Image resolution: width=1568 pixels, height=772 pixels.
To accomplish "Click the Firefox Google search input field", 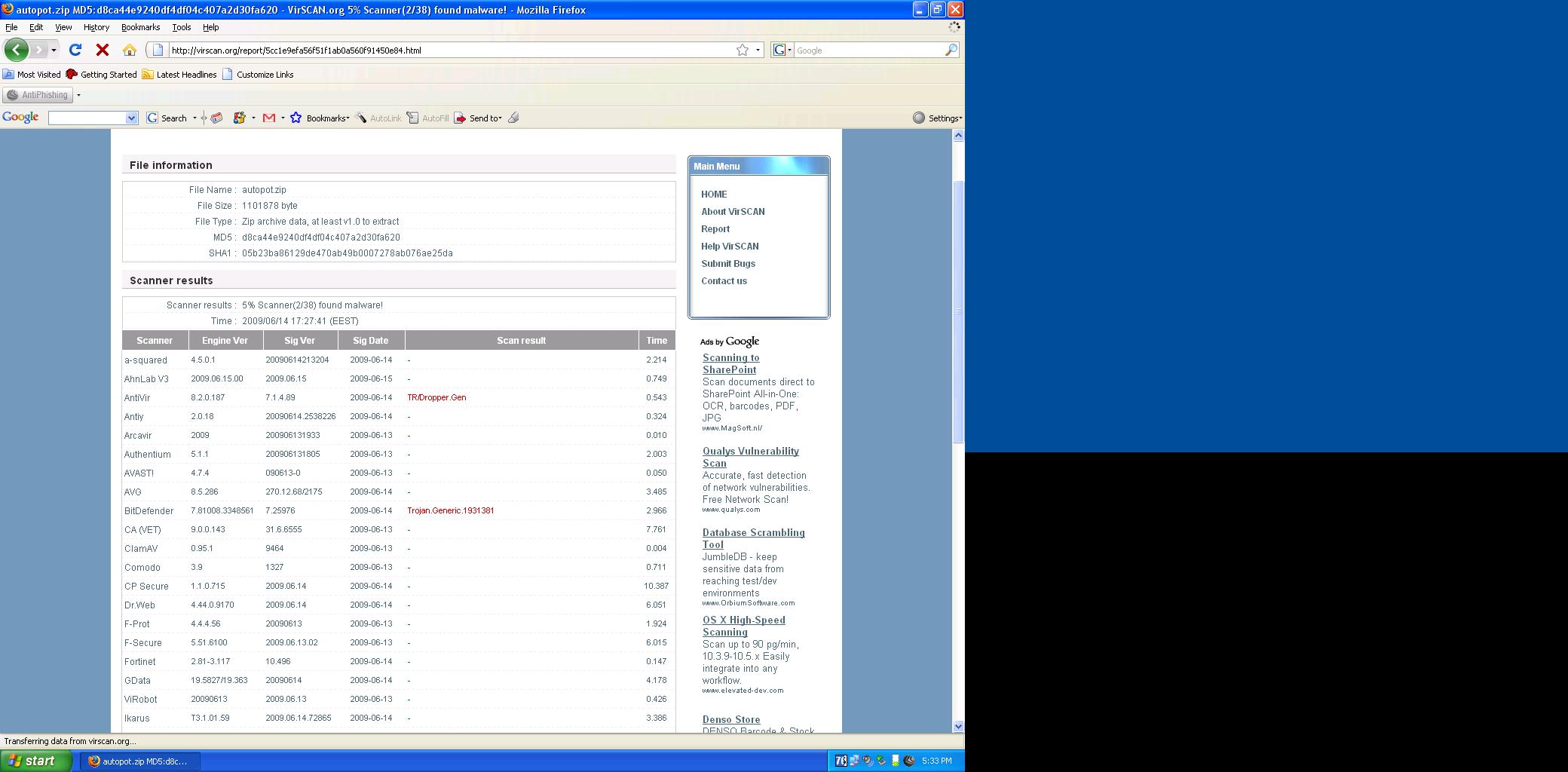I will (869, 51).
